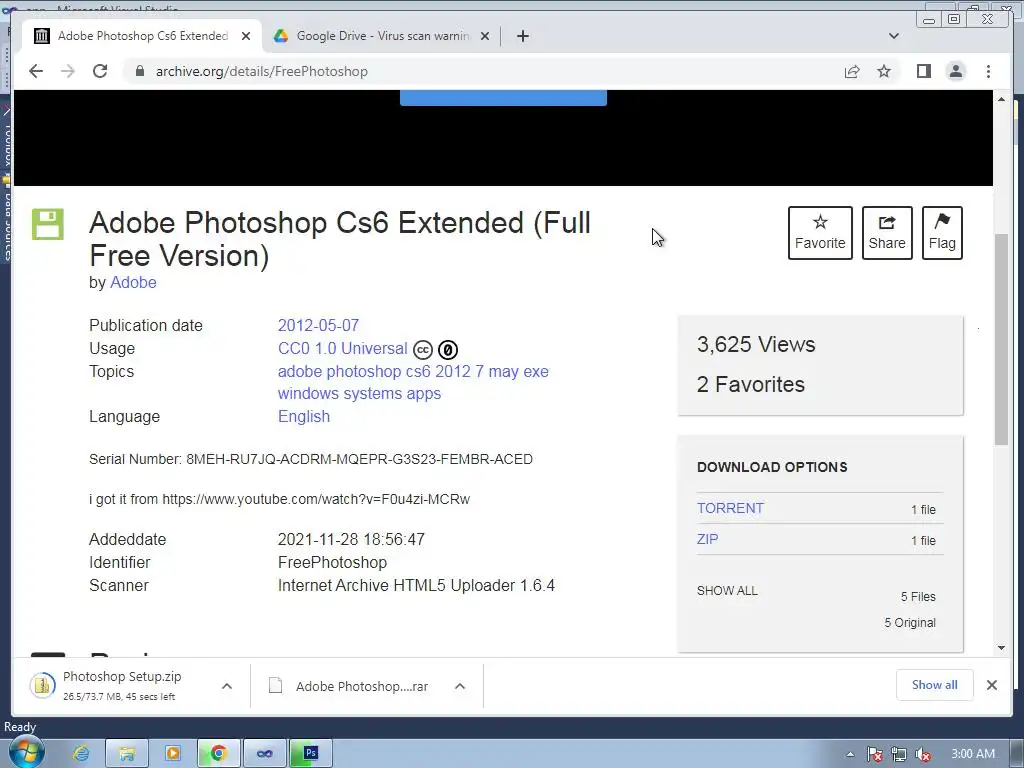Open the Photoshop taskbar icon
The image size is (1024, 768).
[x=311, y=754]
